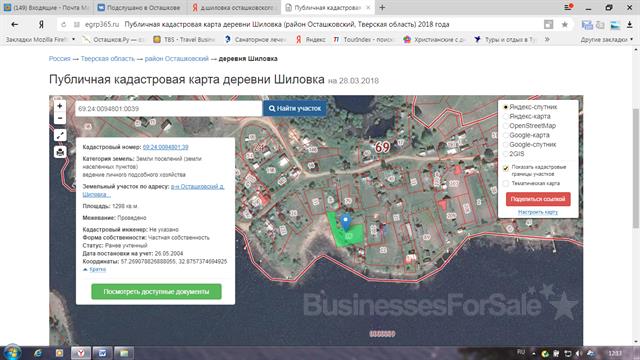Toggle Показать кадастровые границы checkbox

pos(506,168)
